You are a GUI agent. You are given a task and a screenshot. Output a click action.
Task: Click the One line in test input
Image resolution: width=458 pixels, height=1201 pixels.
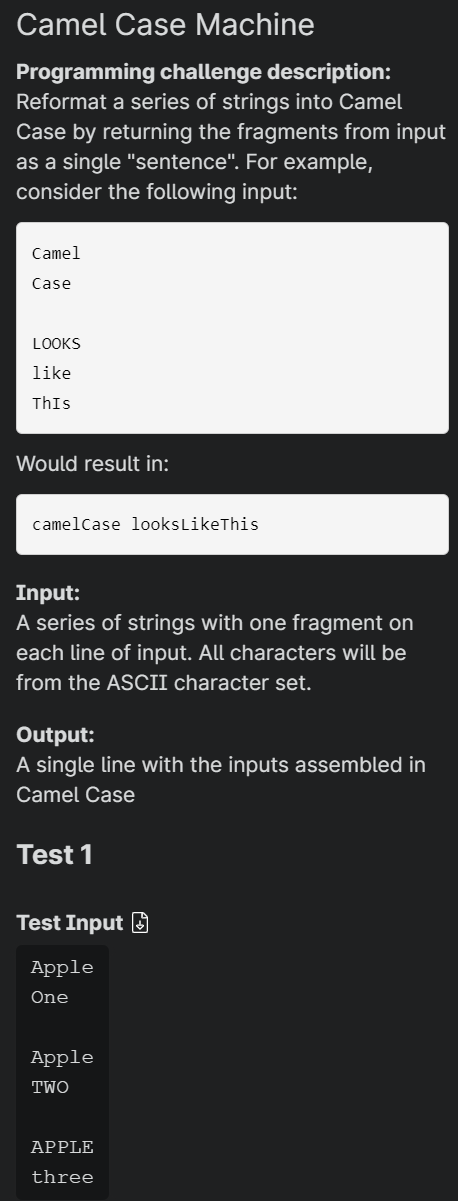click(50, 998)
